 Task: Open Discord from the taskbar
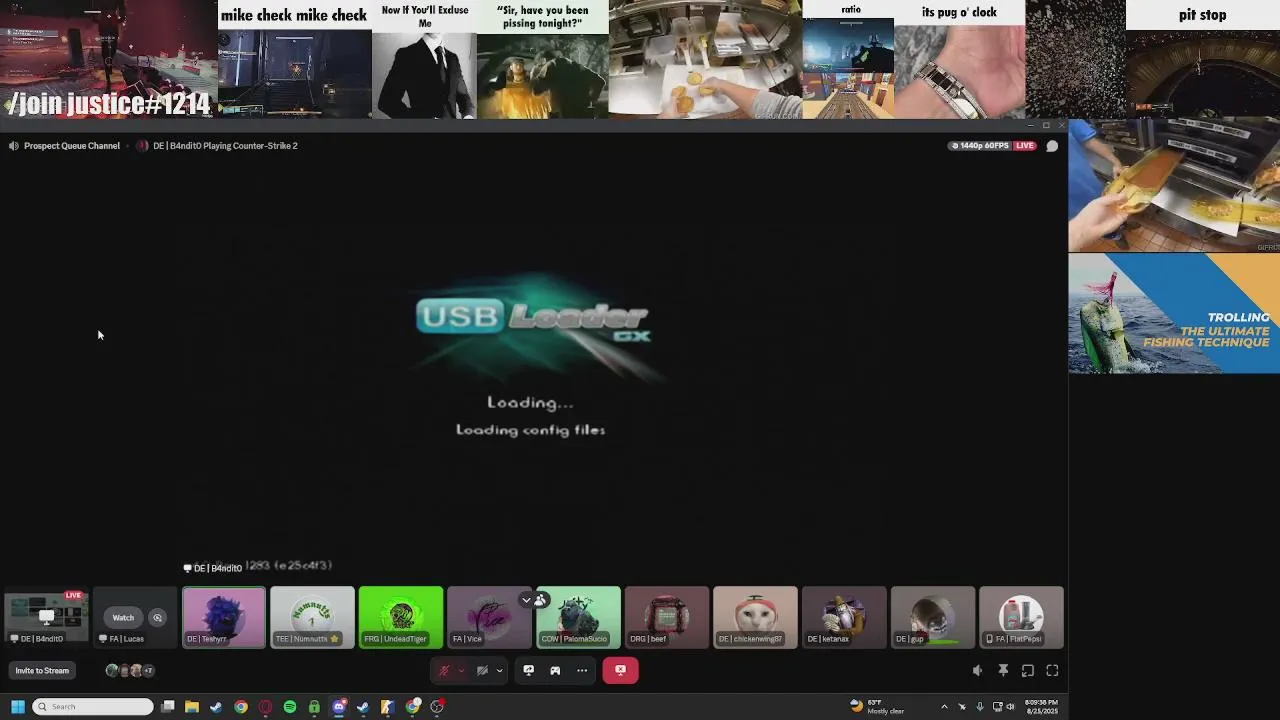coord(339,707)
